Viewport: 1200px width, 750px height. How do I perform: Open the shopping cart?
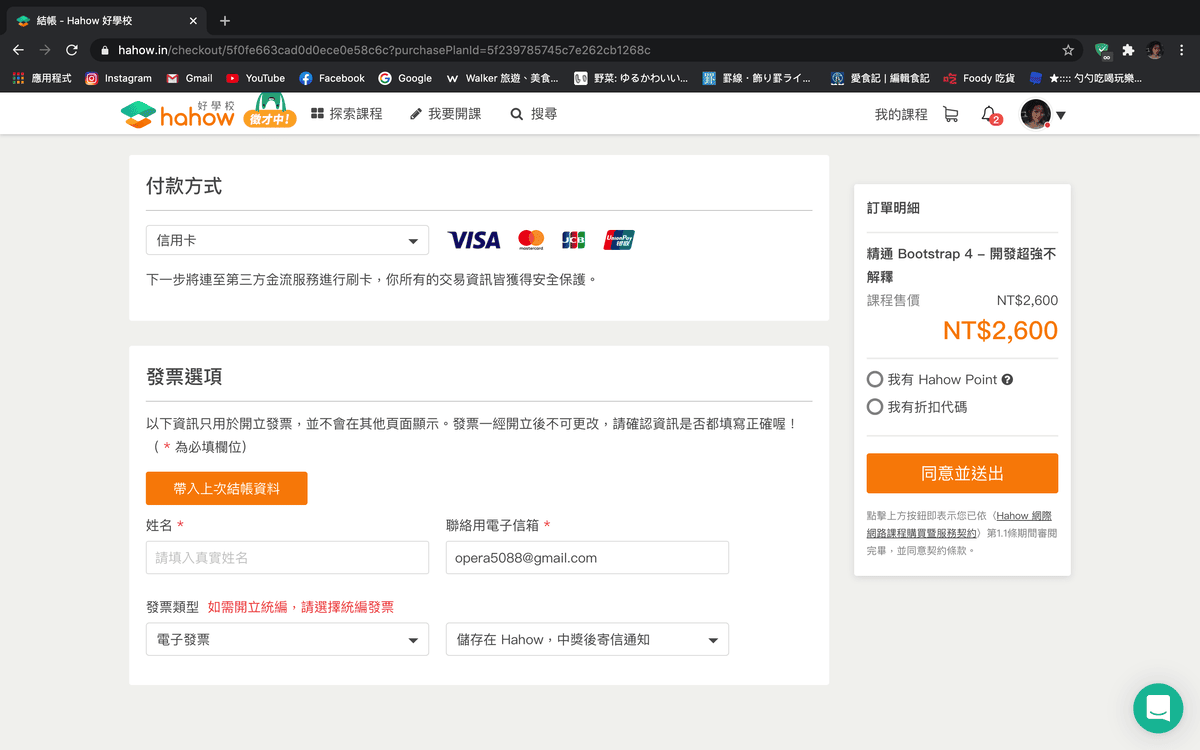click(950, 113)
